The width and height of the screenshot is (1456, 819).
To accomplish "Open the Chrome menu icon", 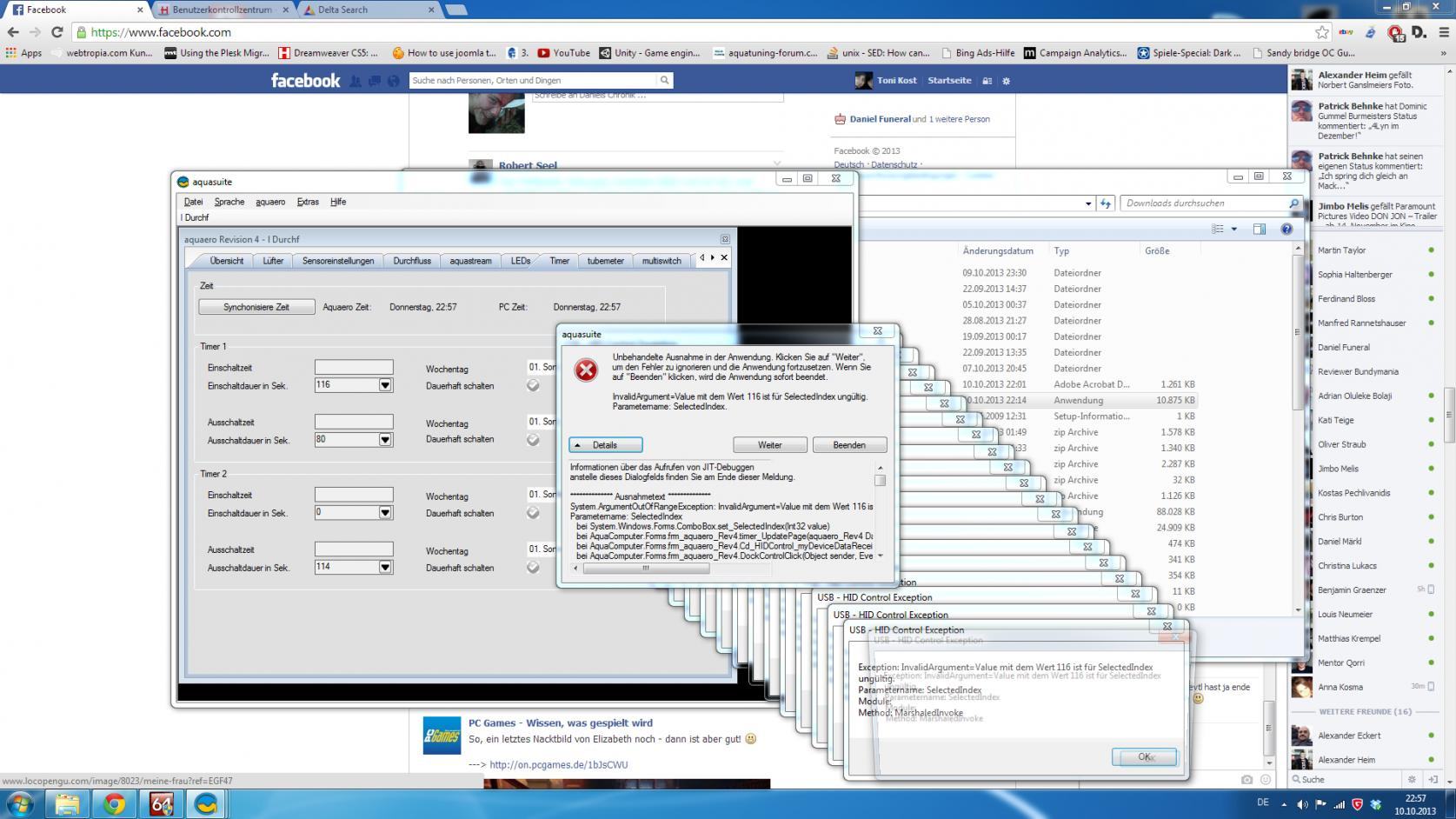I will pos(1443,32).
